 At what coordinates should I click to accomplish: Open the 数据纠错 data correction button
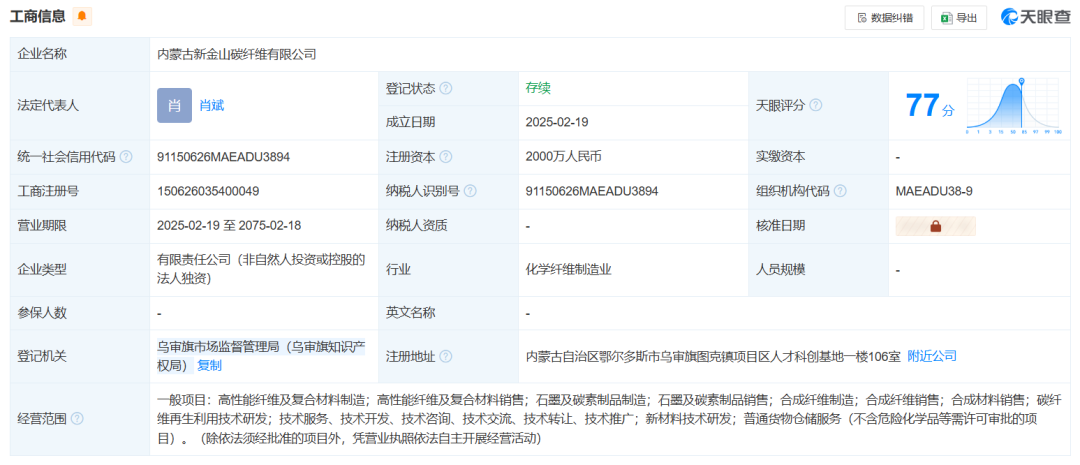pyautogui.click(x=884, y=18)
